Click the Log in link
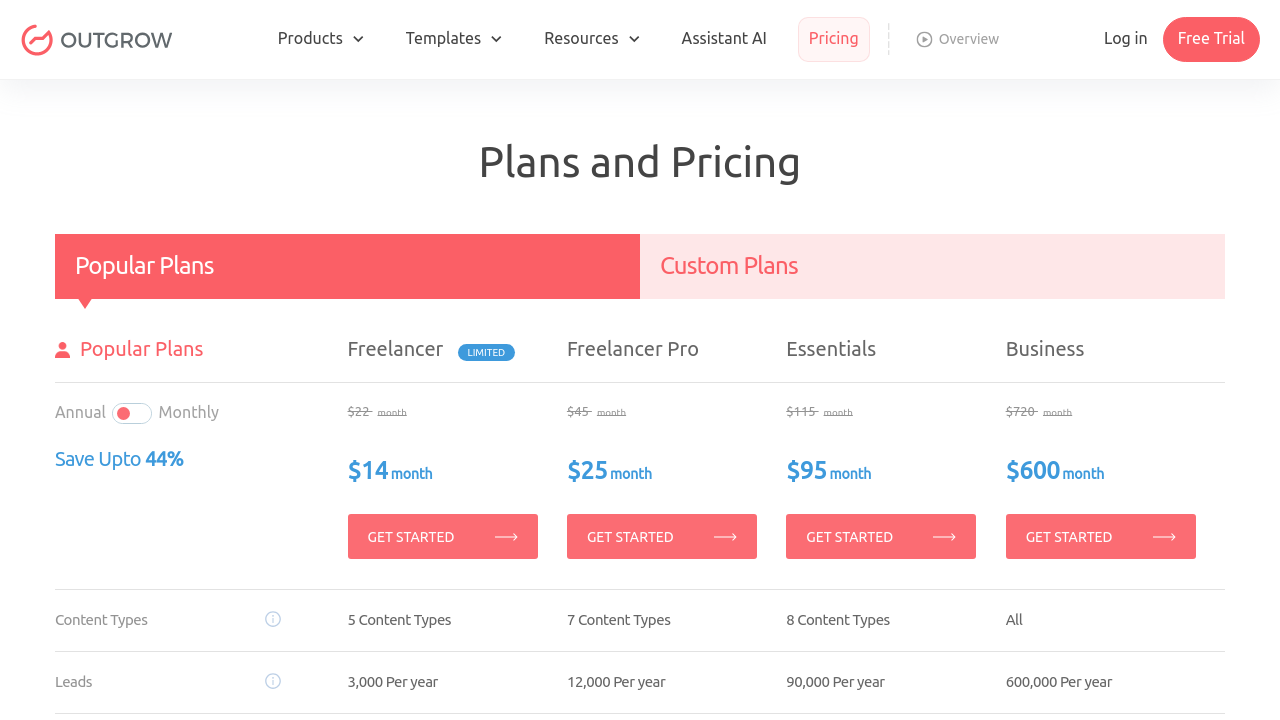 point(1125,39)
